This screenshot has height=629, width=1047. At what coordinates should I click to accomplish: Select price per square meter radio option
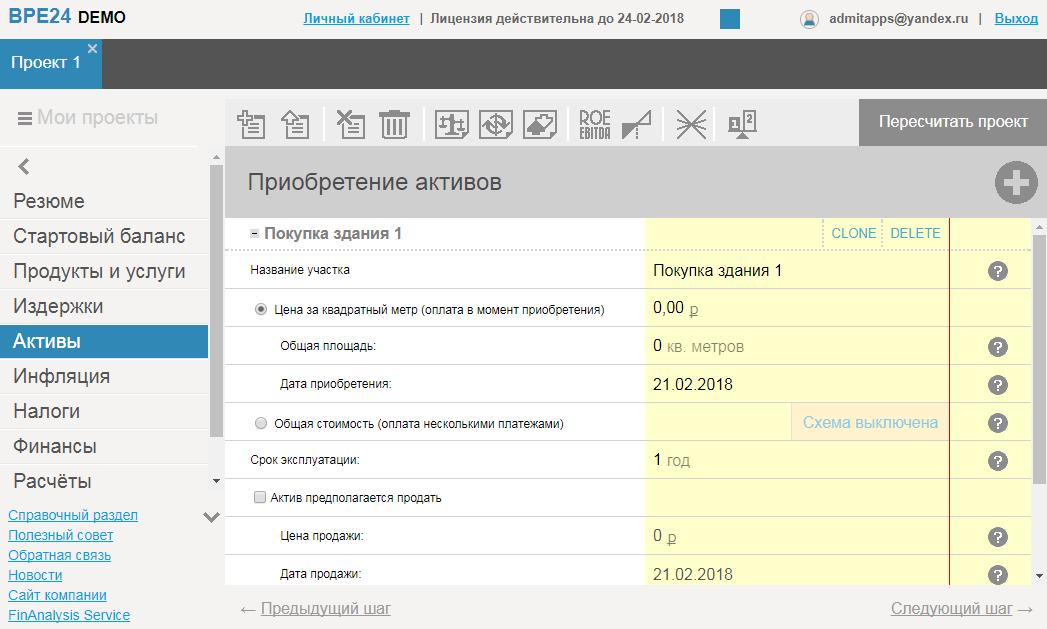261,310
